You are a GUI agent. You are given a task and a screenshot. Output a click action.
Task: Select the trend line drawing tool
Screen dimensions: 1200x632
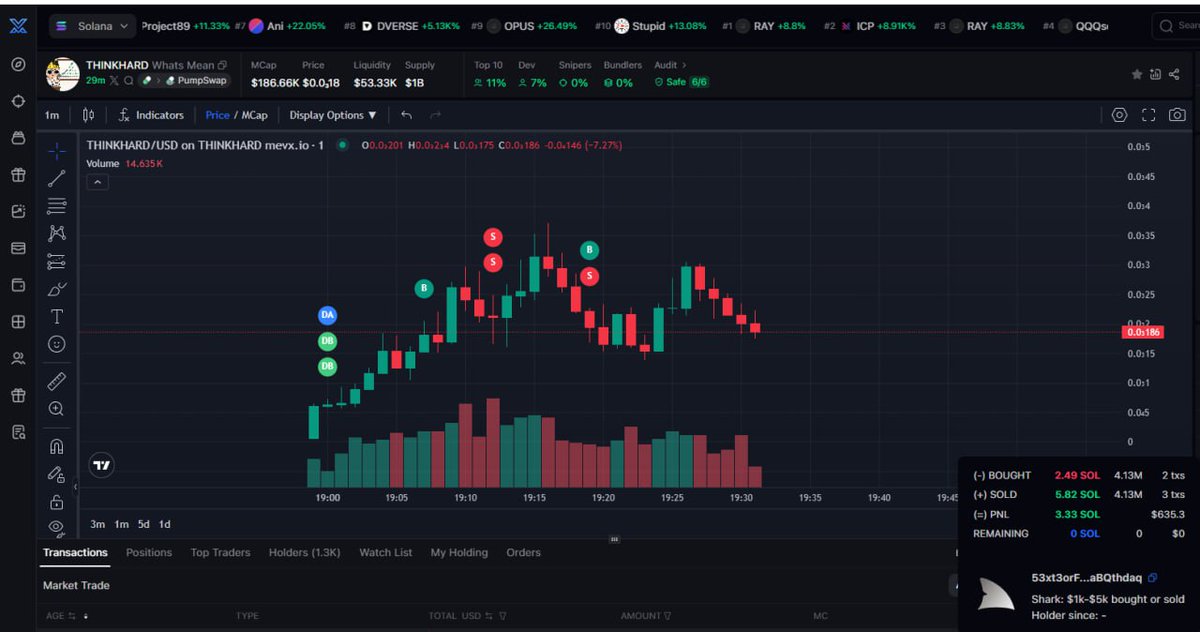[57, 179]
